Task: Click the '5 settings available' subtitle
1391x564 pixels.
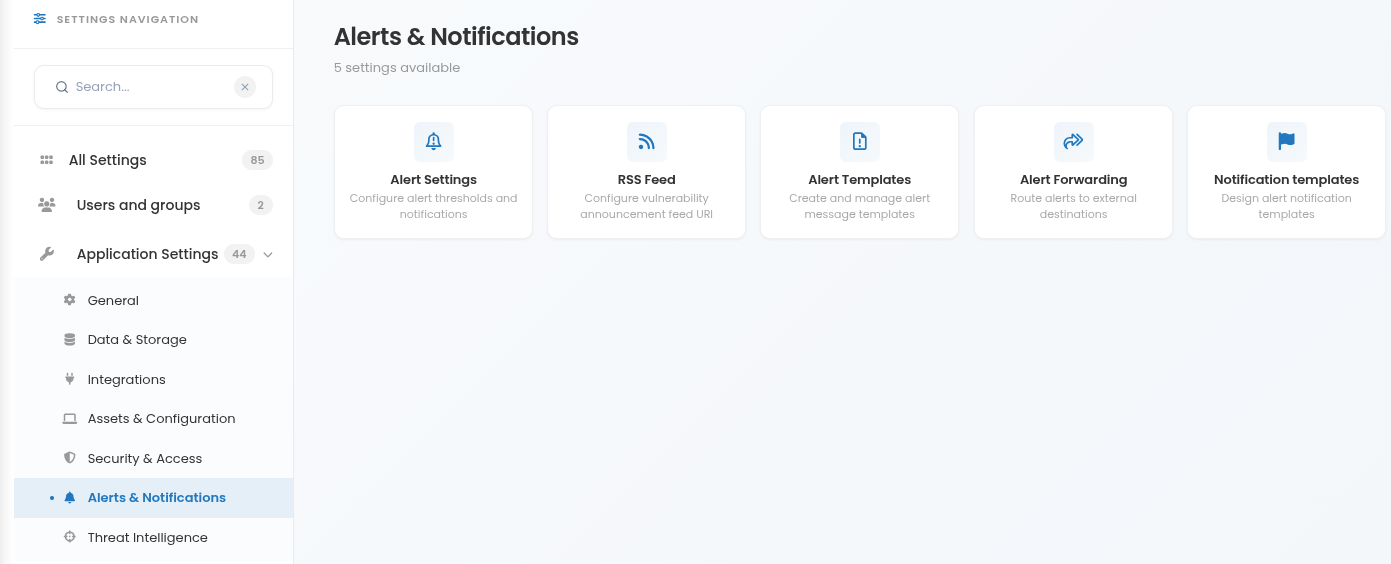Action: [397, 68]
